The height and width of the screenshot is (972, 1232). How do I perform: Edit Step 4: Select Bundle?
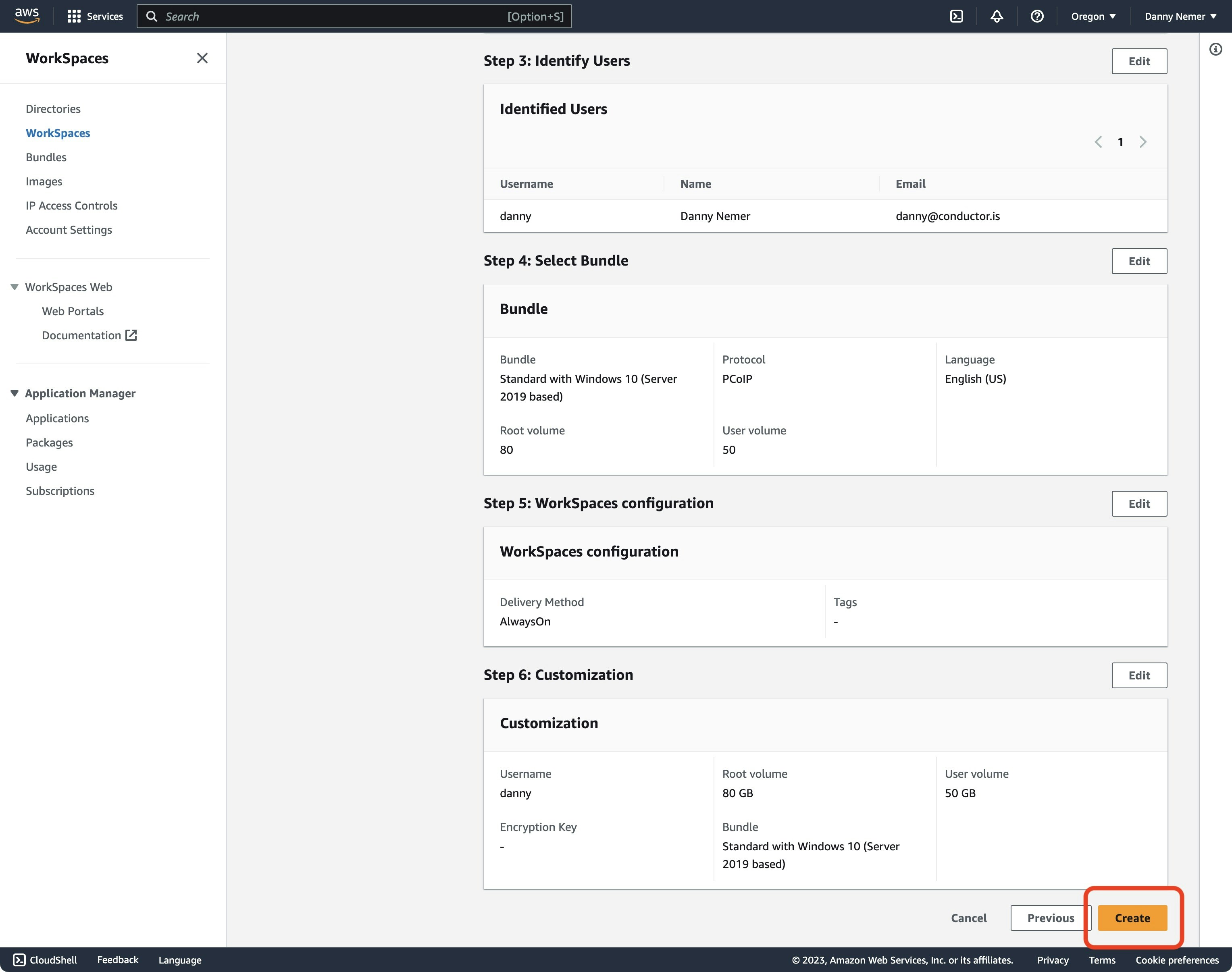1139,261
